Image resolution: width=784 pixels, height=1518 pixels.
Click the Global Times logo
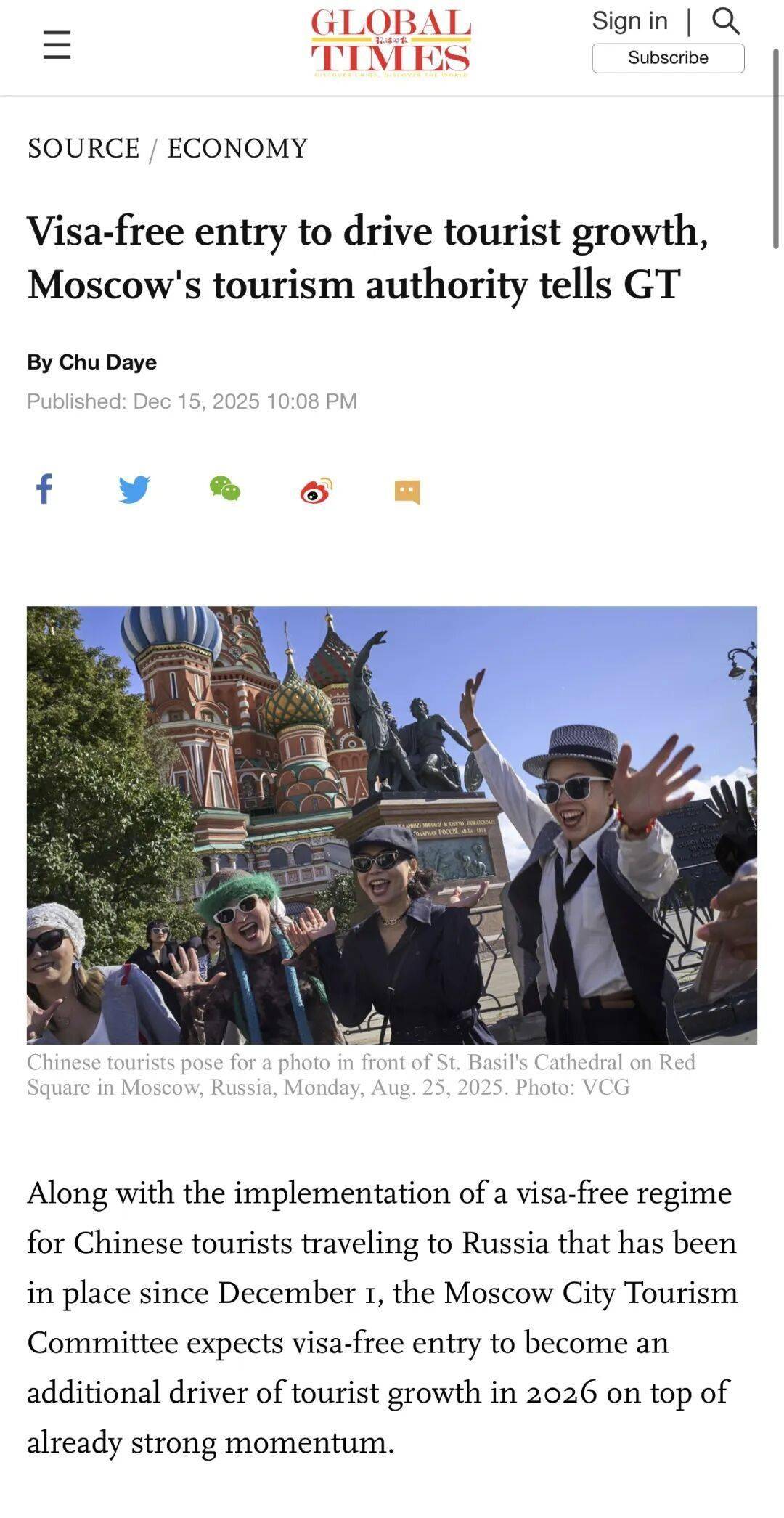click(x=391, y=42)
